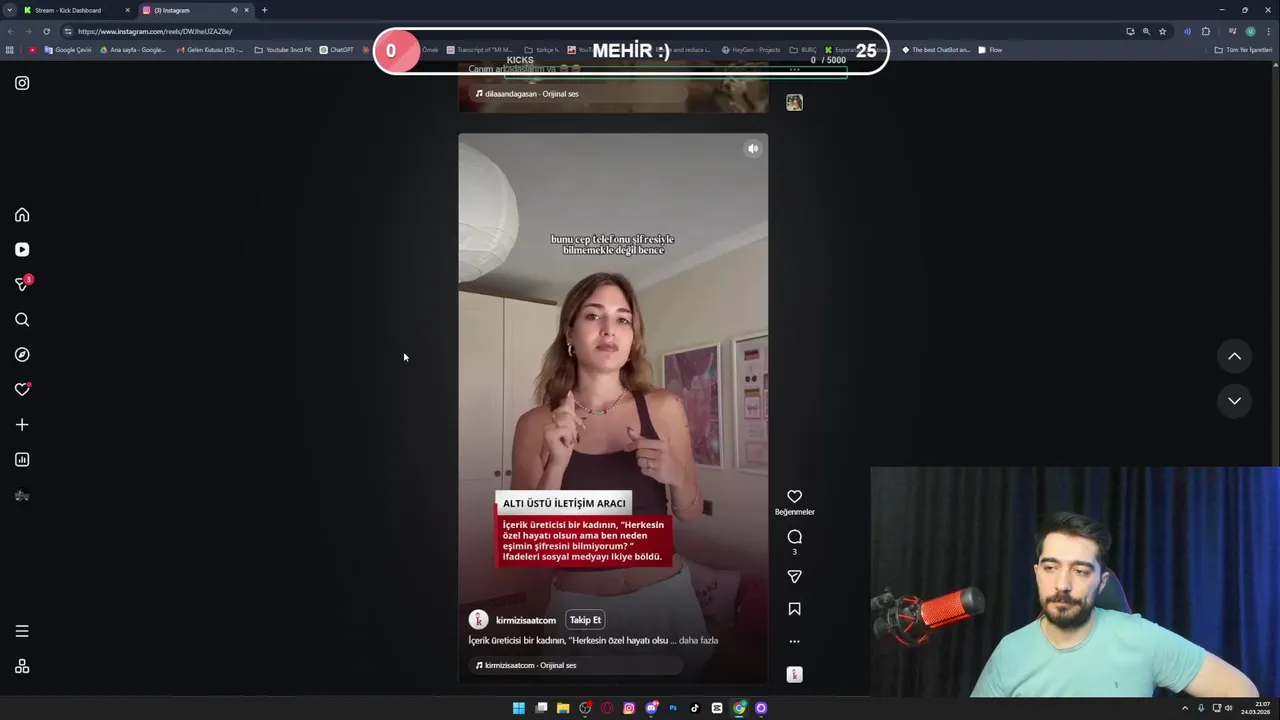Screen dimensions: 1280x720
Task: Open the Extensions puzzle icon
Action: [1205, 31]
